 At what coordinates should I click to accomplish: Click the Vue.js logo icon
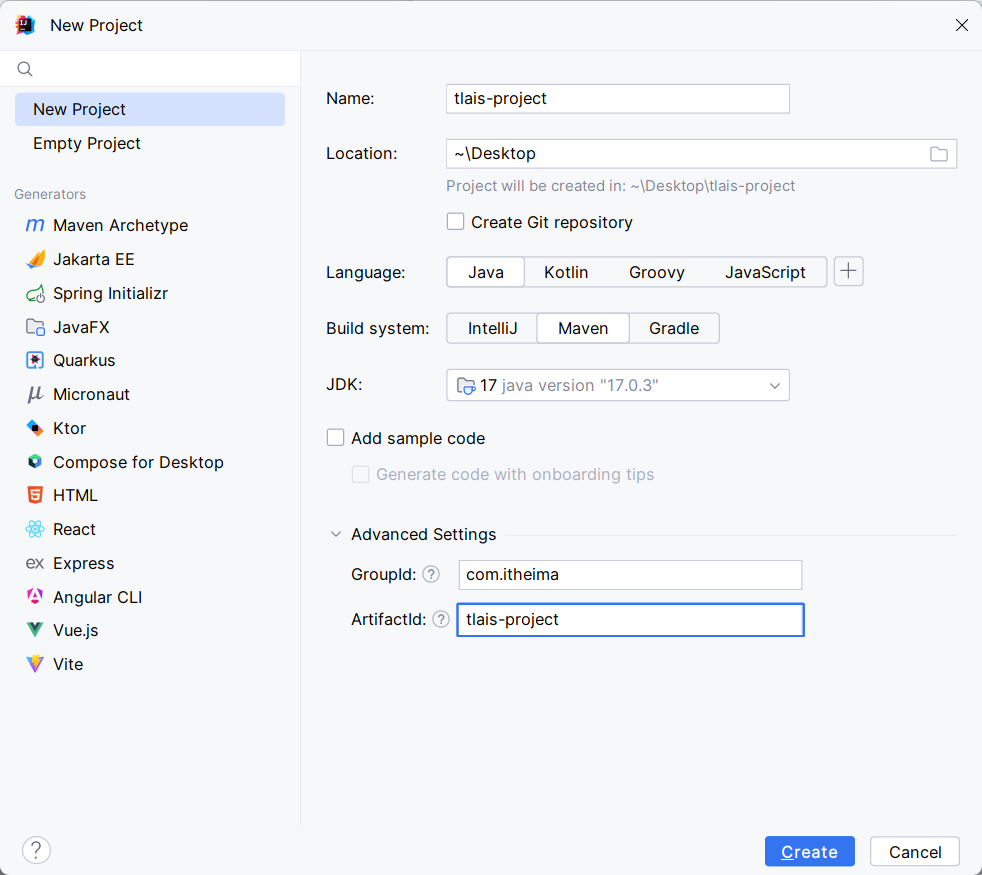click(35, 629)
